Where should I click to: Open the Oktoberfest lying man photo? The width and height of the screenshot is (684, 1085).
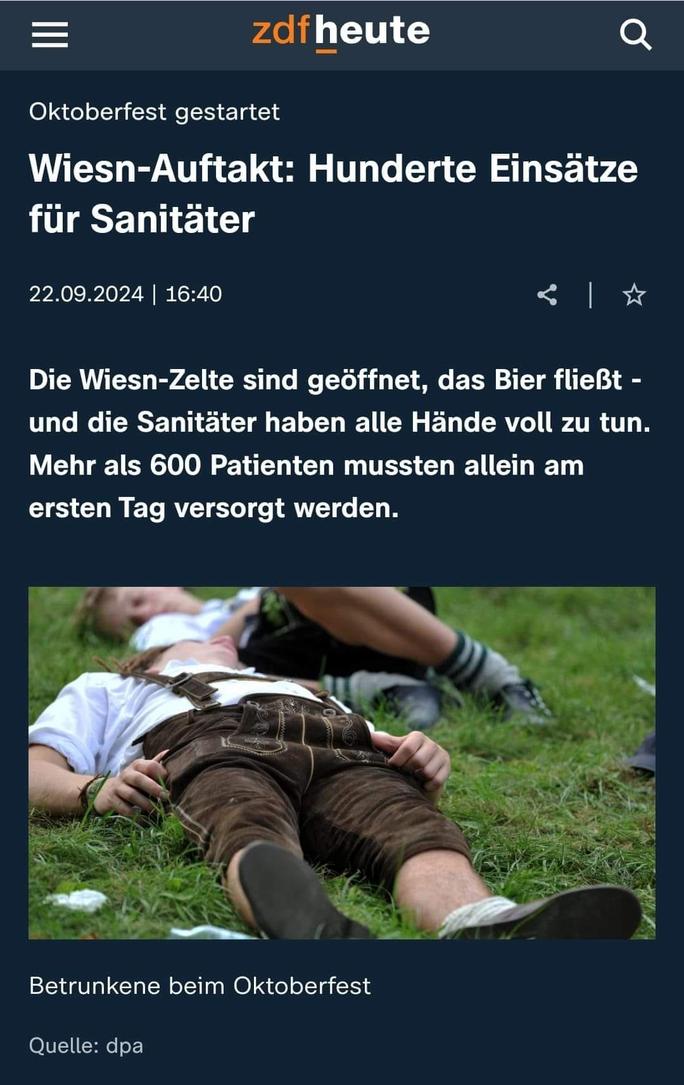(342, 763)
